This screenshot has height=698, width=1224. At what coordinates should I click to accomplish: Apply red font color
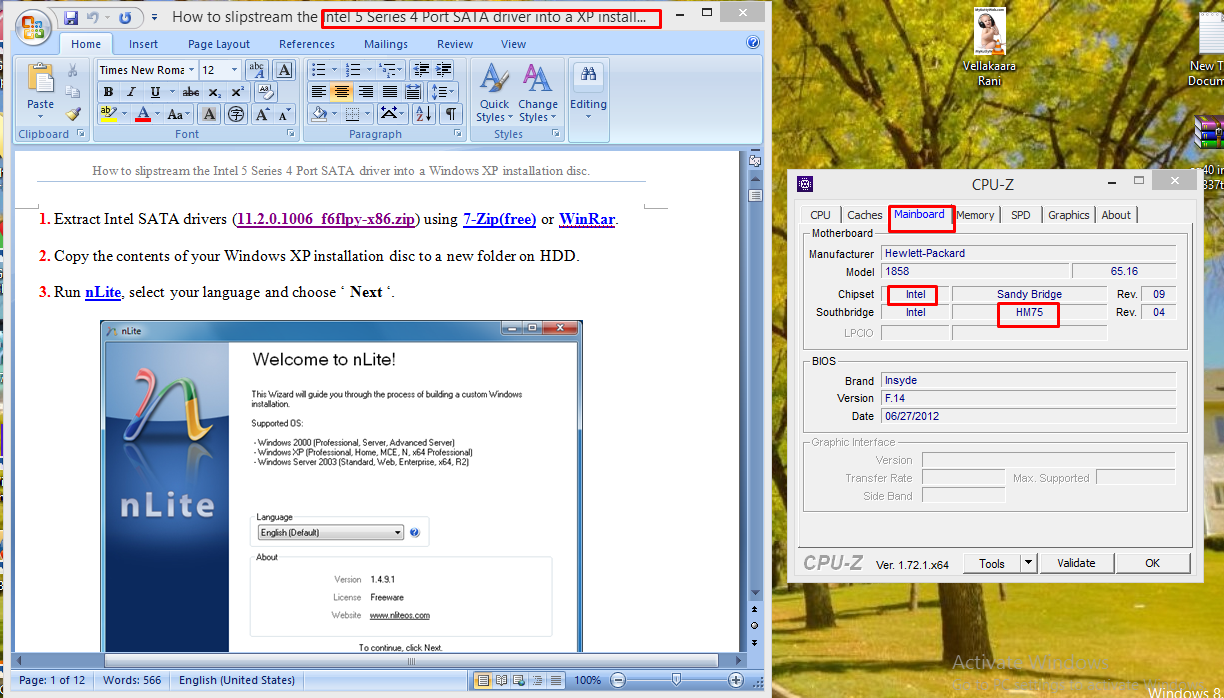pyautogui.click(x=143, y=113)
